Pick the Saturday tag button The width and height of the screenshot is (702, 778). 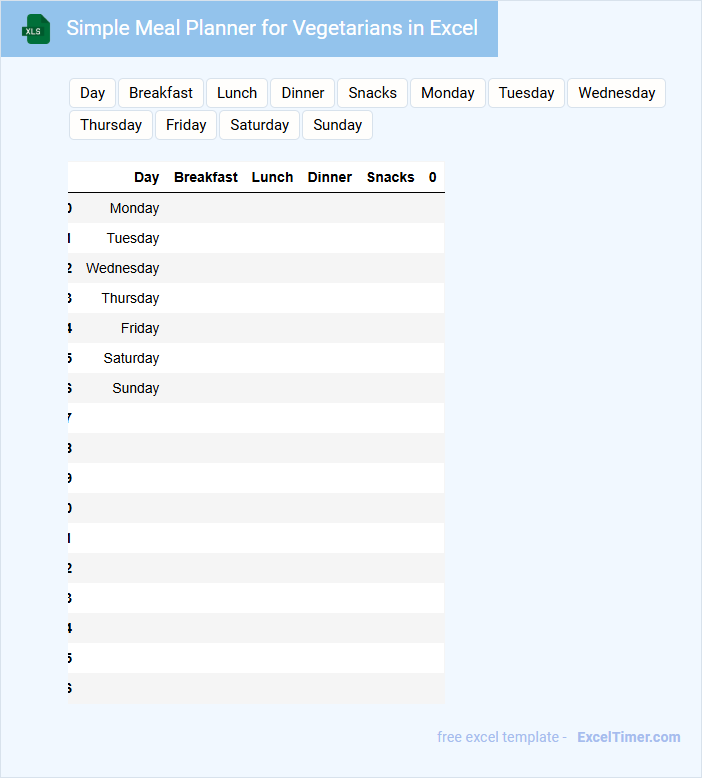(x=259, y=125)
